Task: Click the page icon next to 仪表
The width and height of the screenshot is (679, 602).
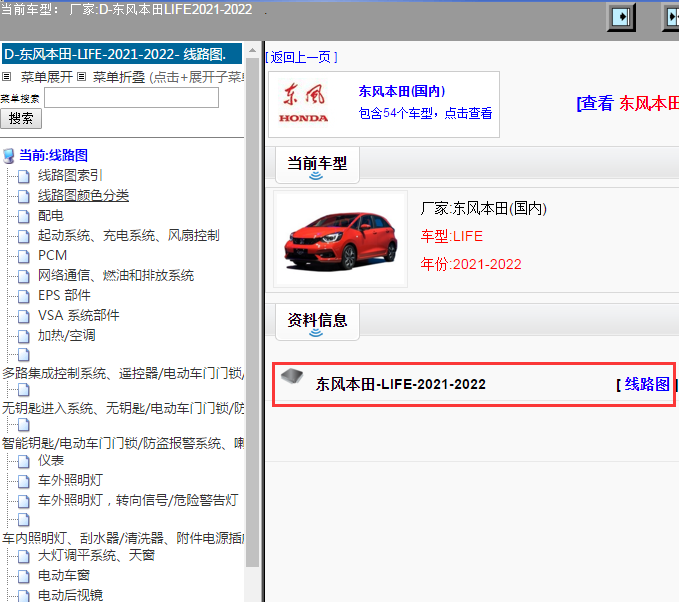Action: tap(24, 461)
